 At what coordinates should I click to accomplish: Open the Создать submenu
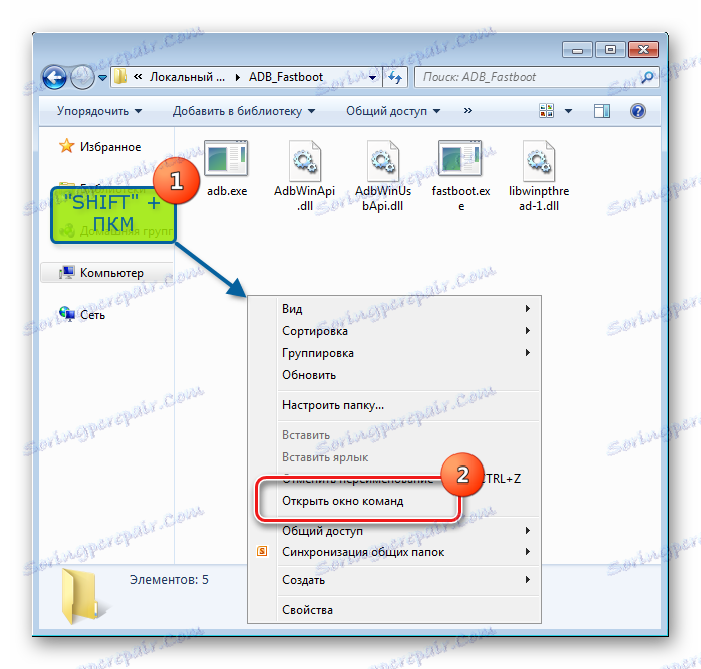(x=395, y=580)
